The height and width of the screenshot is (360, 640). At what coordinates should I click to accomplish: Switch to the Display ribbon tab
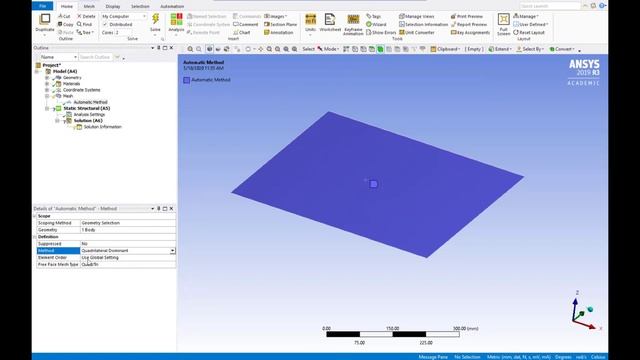113,7
